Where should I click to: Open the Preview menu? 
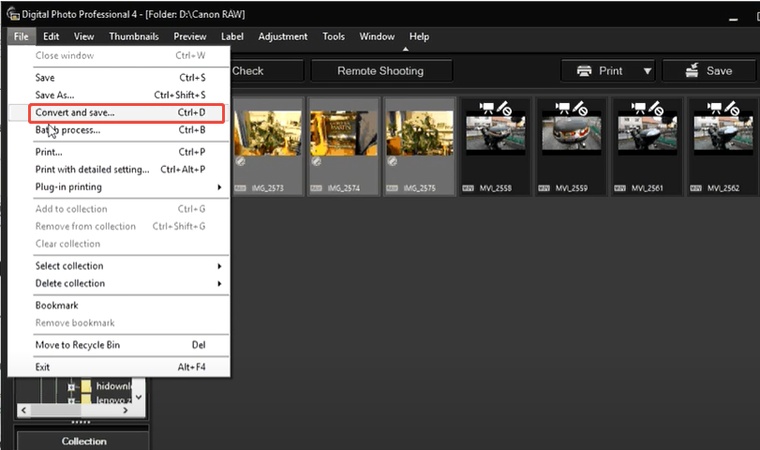click(x=190, y=36)
